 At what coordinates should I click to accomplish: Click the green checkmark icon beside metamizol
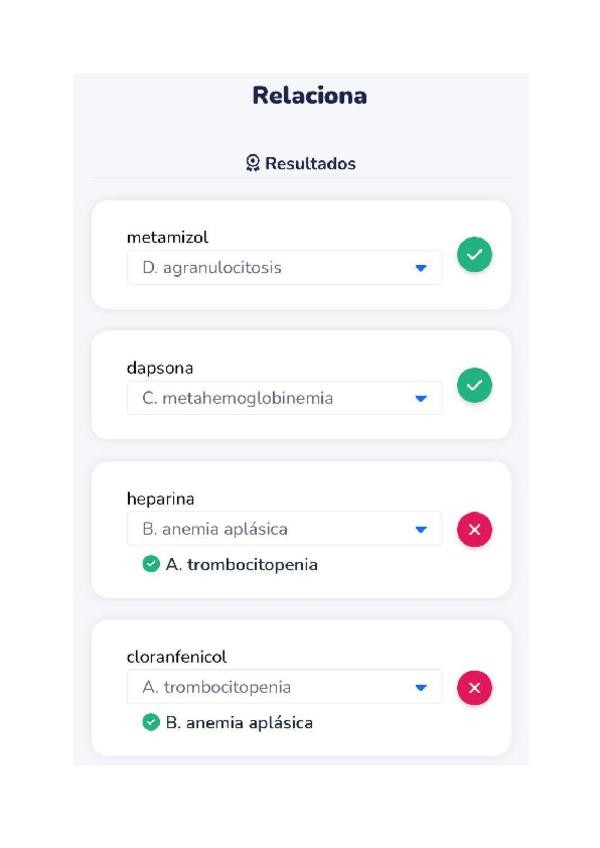(x=474, y=255)
